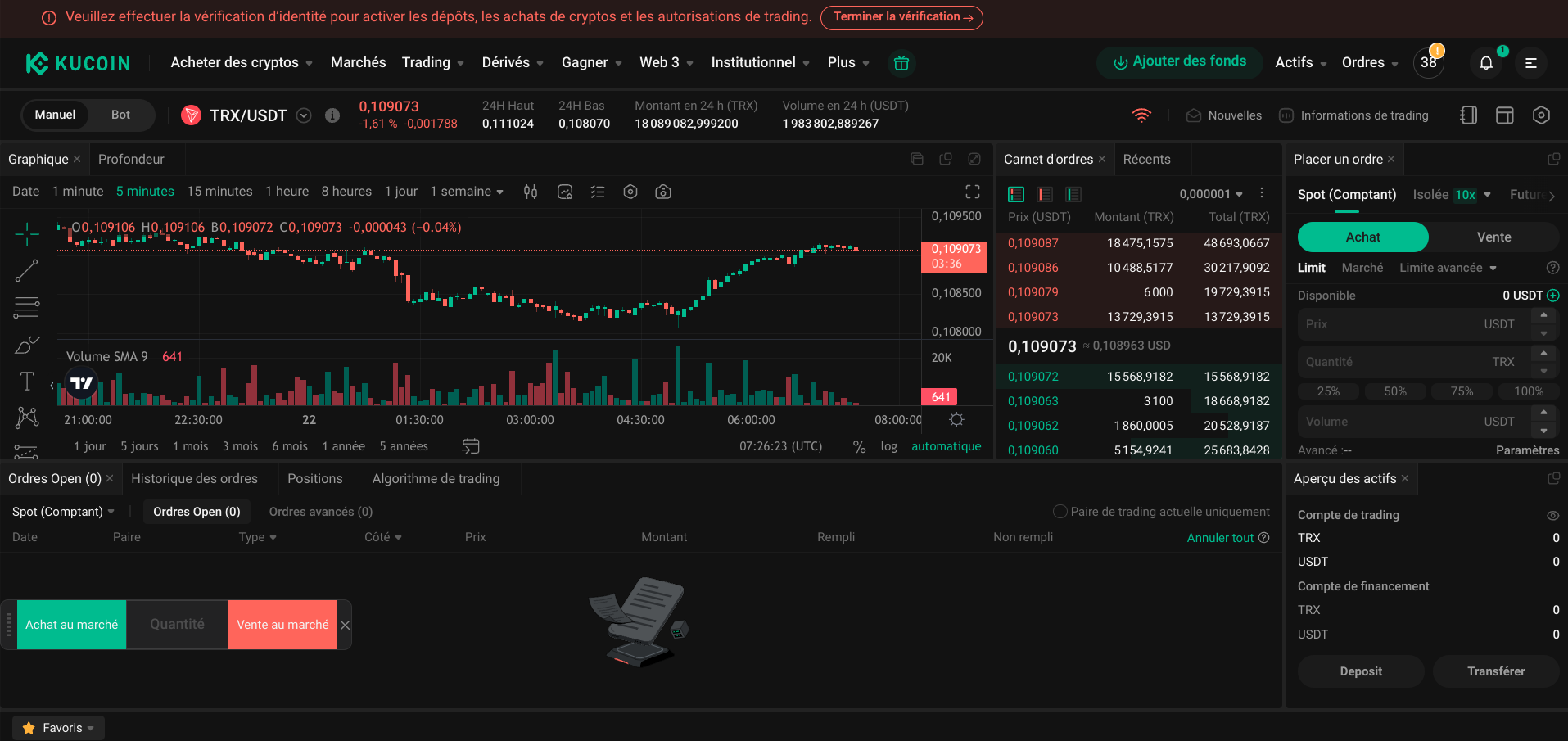
Task: Open the notifications bell
Action: pos(1485,63)
